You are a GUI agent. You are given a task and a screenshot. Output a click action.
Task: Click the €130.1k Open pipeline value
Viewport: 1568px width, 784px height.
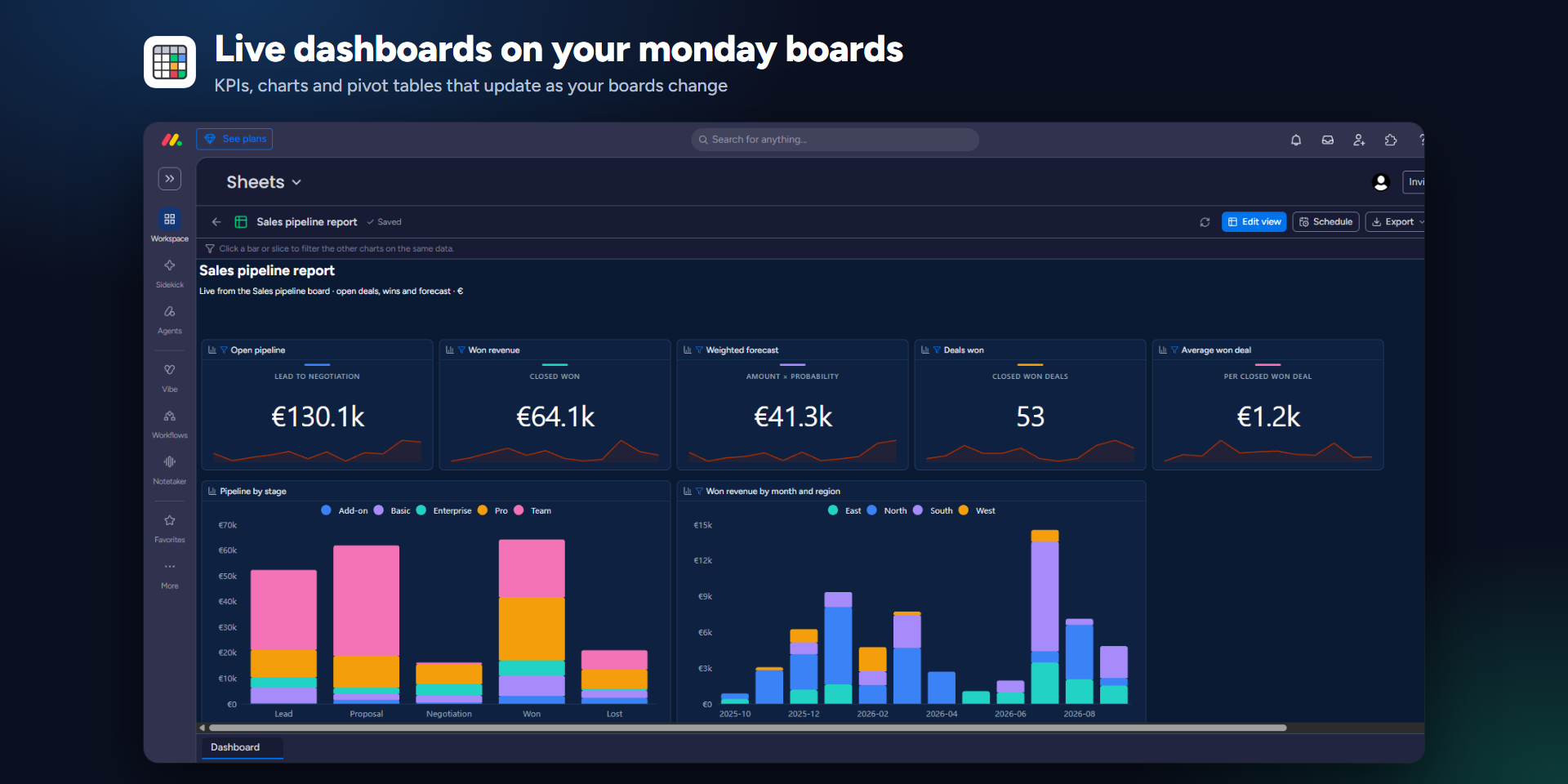point(318,417)
